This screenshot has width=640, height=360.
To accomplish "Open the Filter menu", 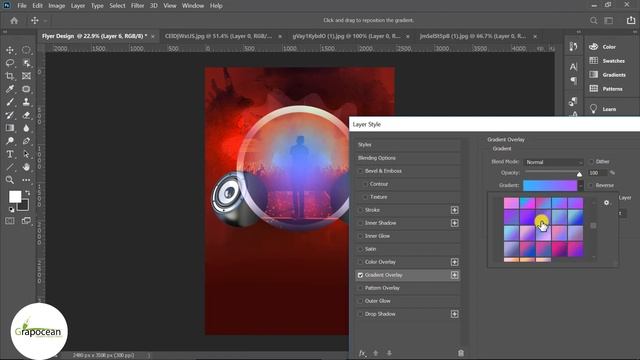I will (x=138, y=6).
